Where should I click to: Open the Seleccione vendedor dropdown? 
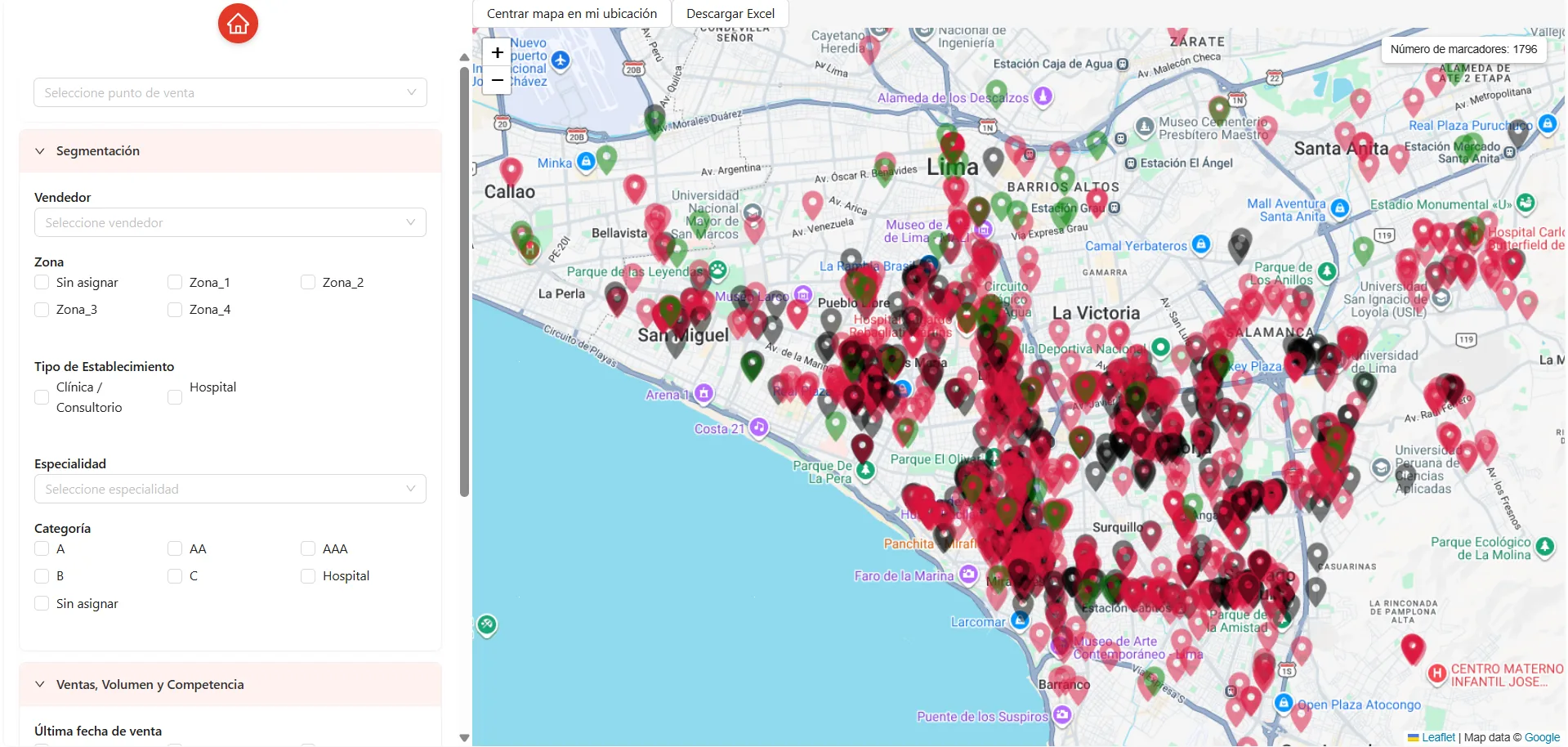point(230,222)
